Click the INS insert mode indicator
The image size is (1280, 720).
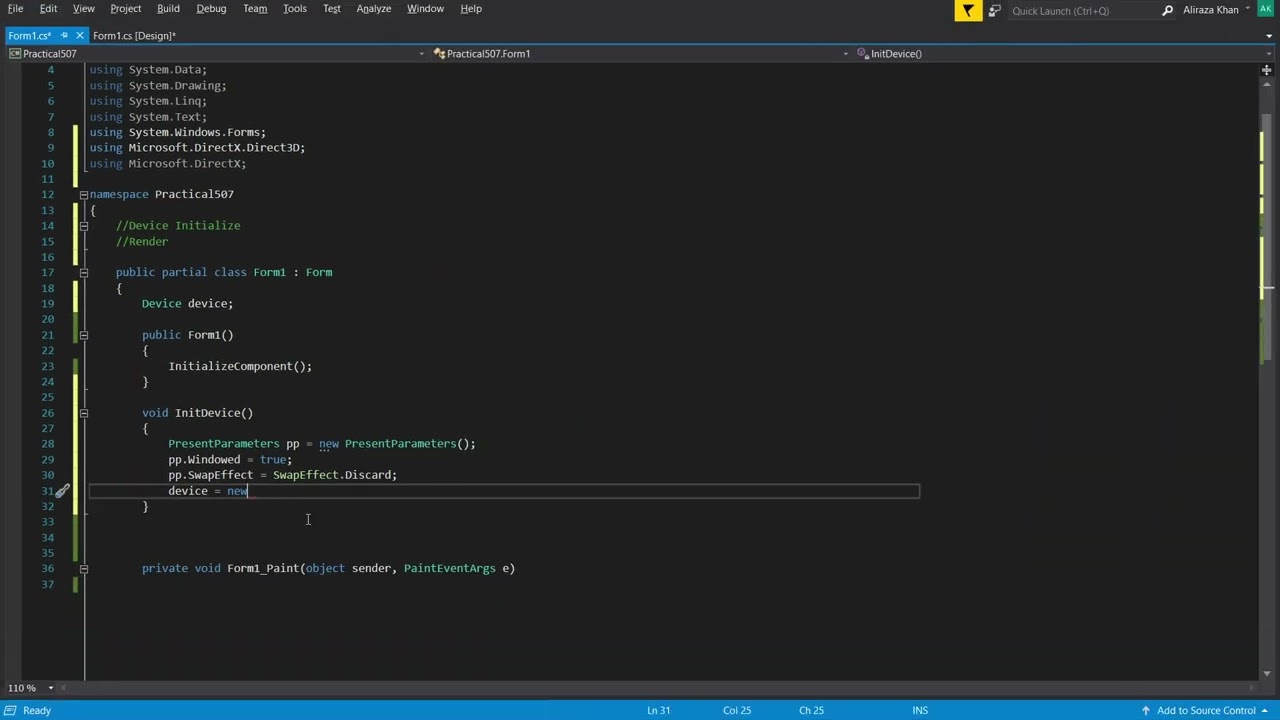[920, 710]
